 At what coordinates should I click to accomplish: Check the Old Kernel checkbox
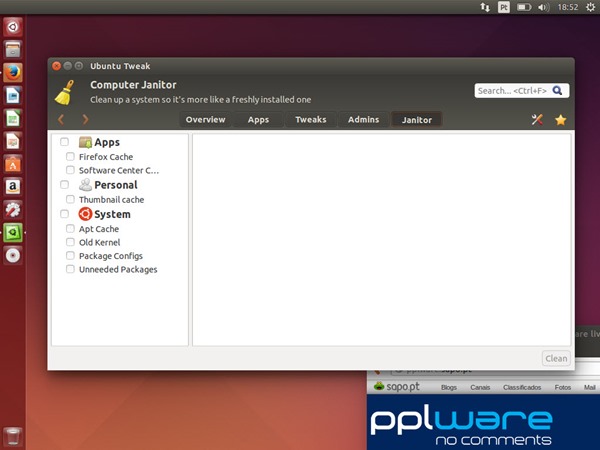click(70, 242)
